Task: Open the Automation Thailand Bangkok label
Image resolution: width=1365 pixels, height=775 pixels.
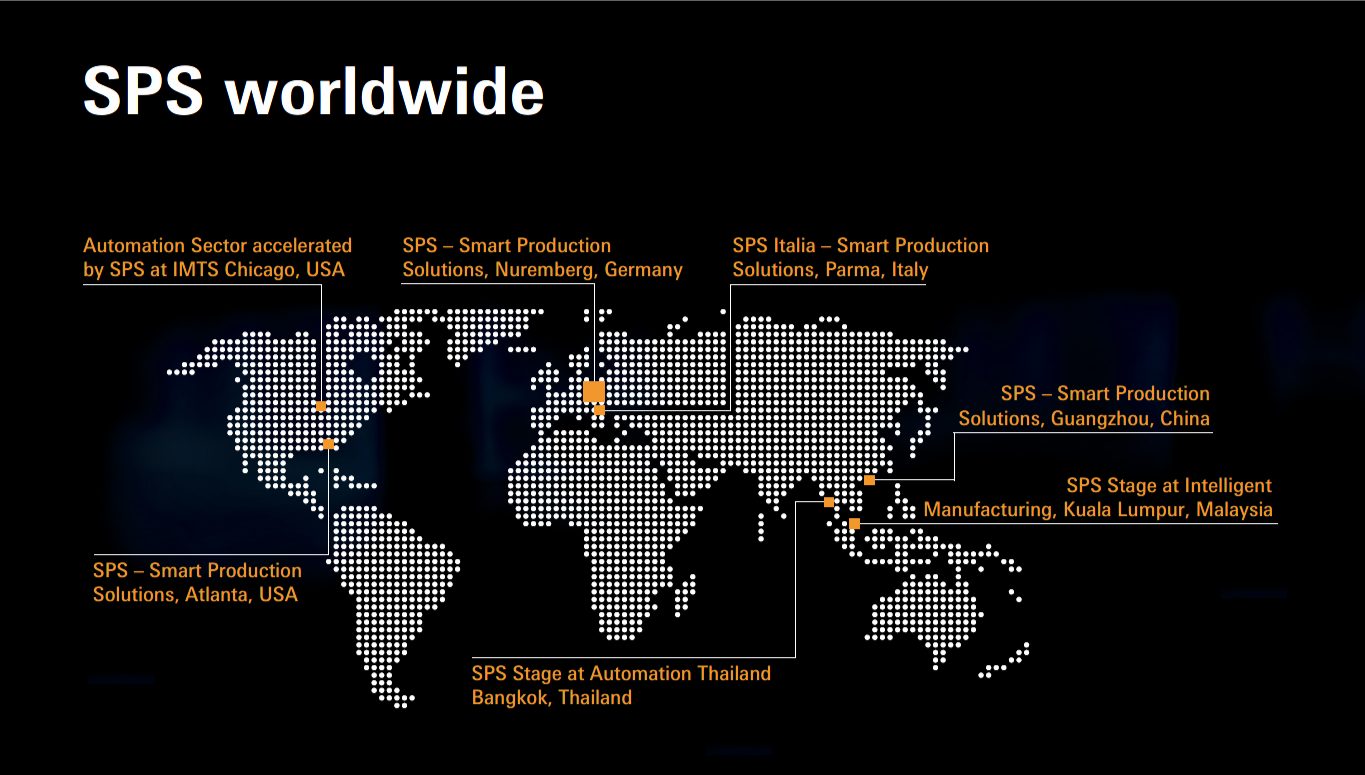Action: [x=621, y=685]
